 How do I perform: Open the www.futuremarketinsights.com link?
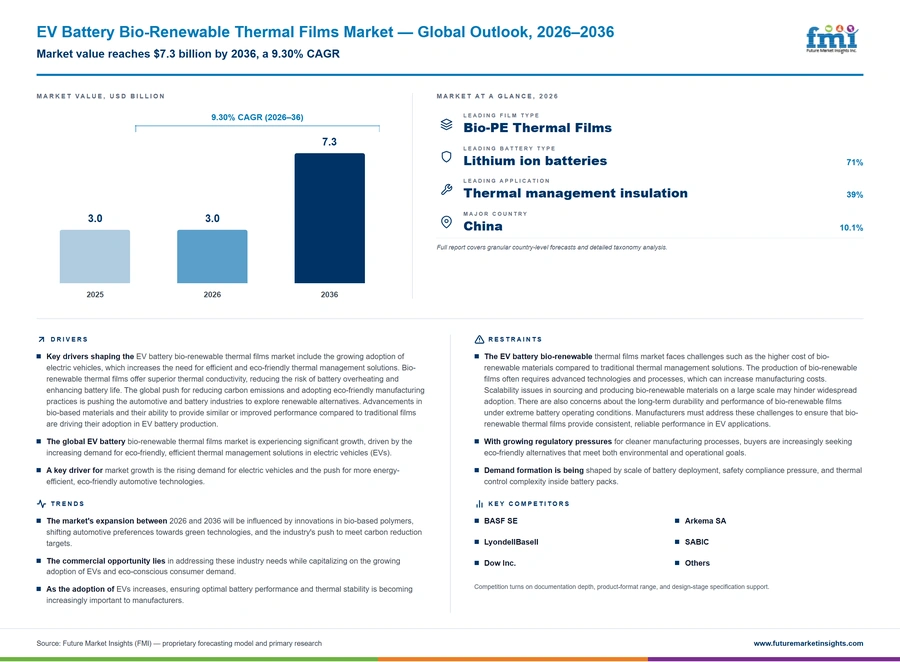(x=808, y=643)
